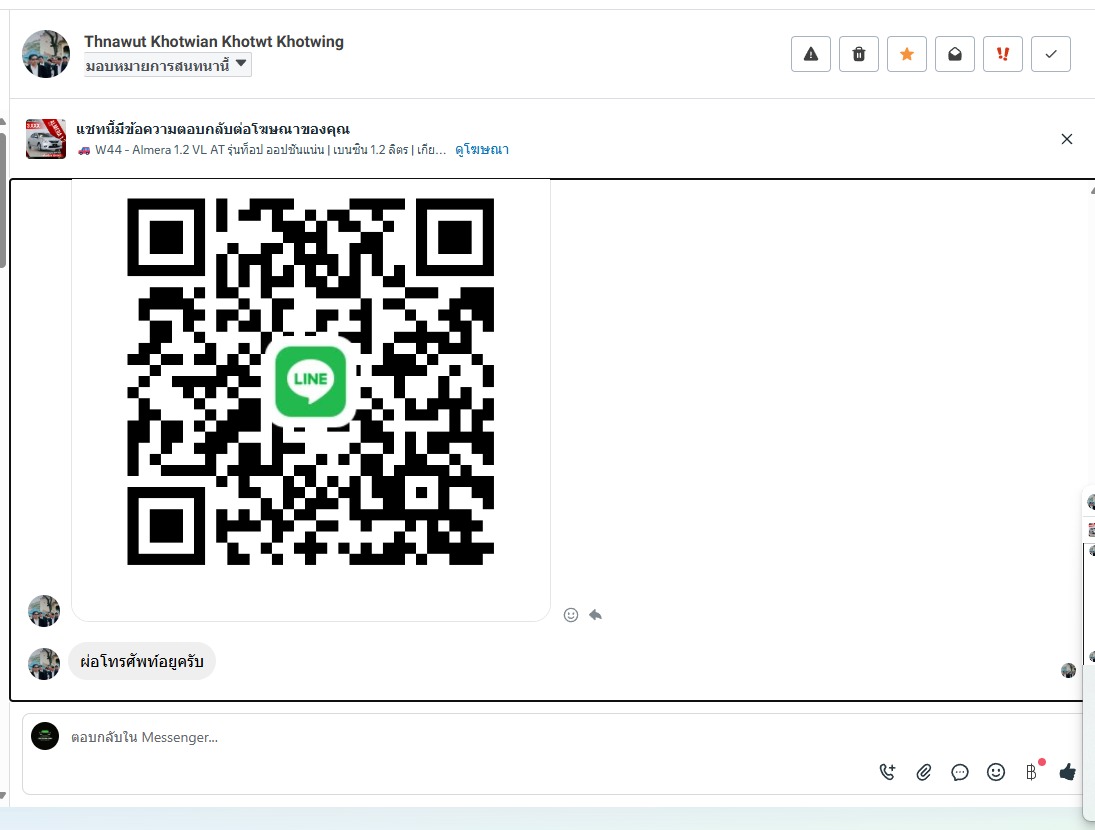Open the baht payment request icon
This screenshot has height=830, width=1095.
click(x=1031, y=772)
